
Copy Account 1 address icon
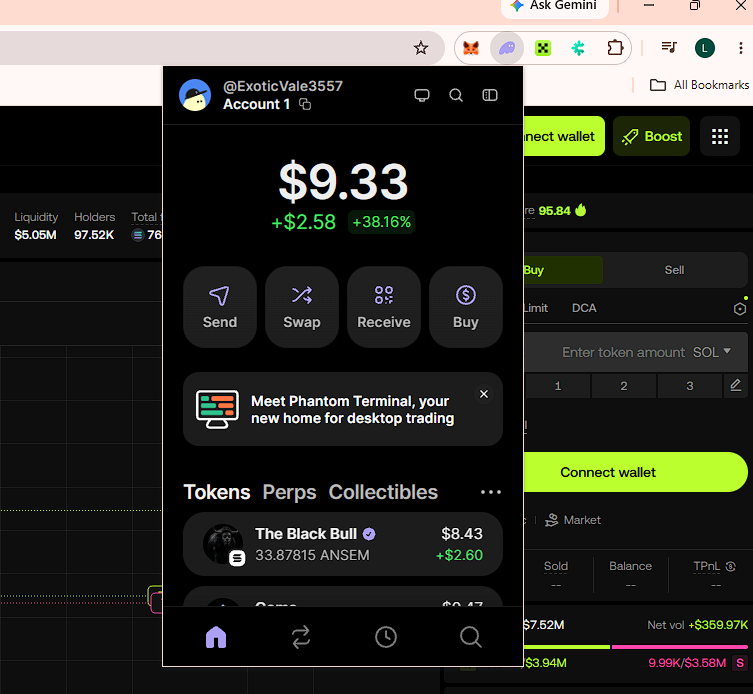click(x=305, y=104)
